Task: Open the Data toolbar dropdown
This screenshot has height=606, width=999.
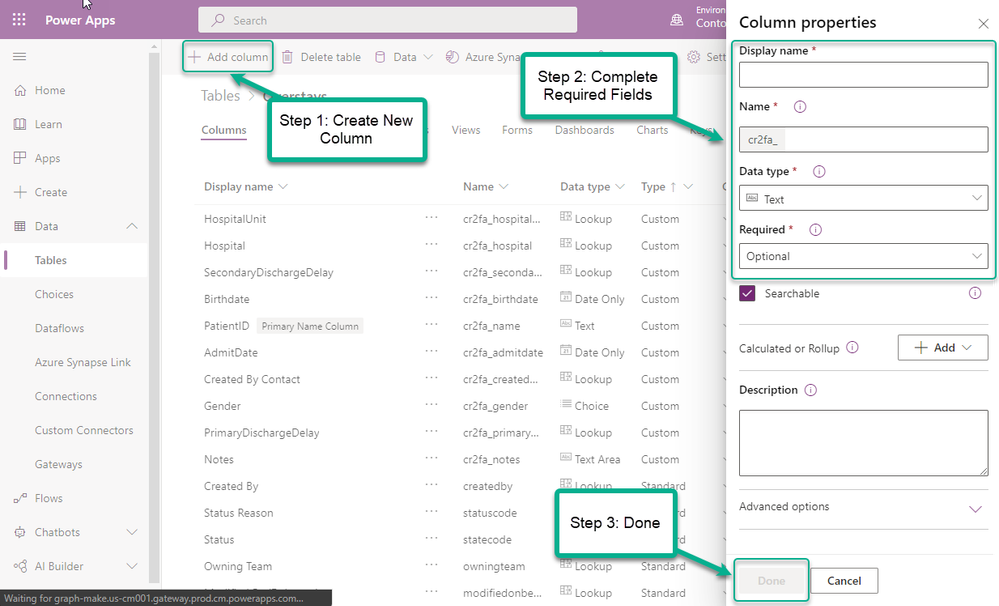Action: click(428, 57)
